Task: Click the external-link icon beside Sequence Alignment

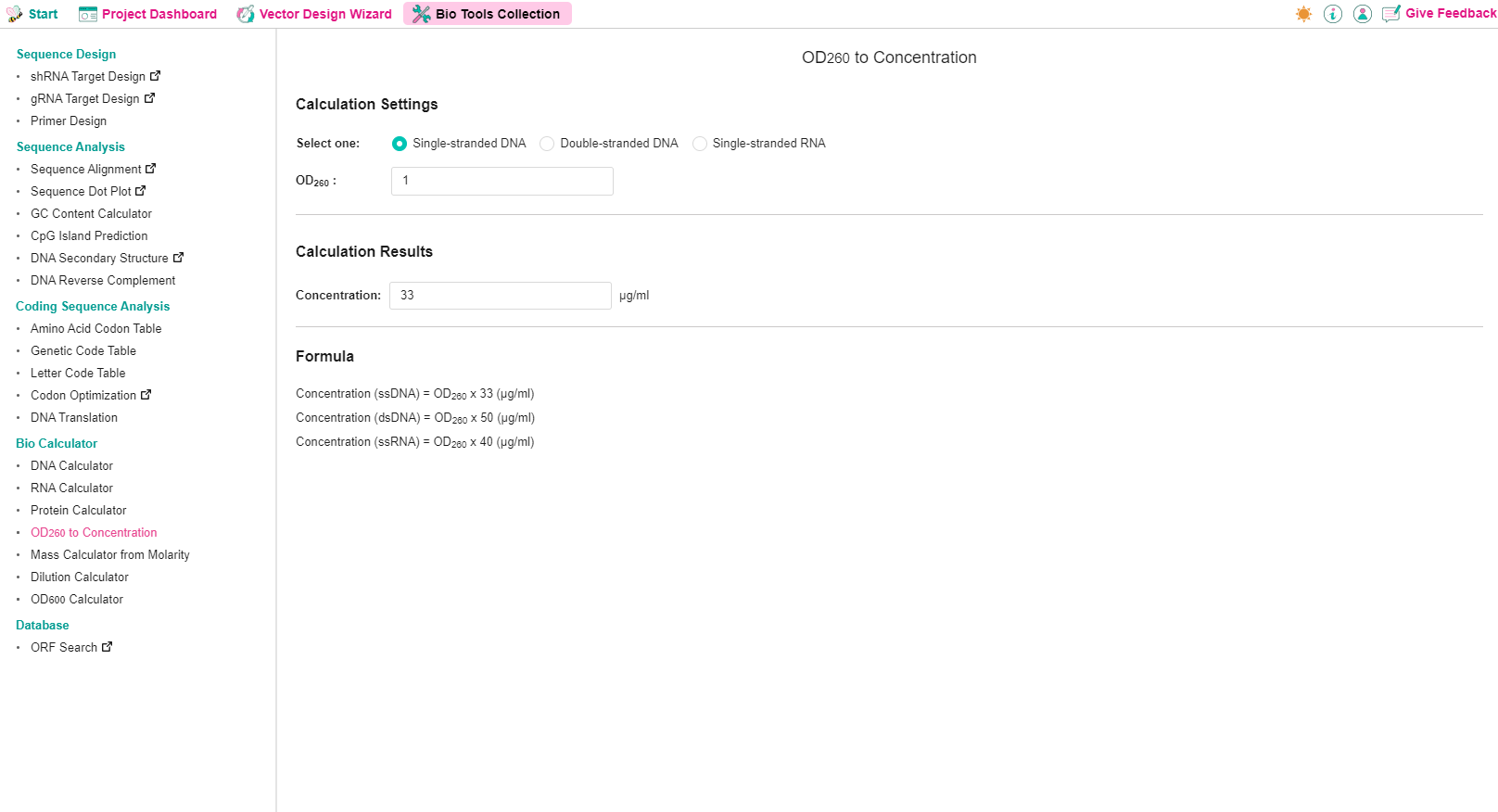Action: (x=151, y=169)
